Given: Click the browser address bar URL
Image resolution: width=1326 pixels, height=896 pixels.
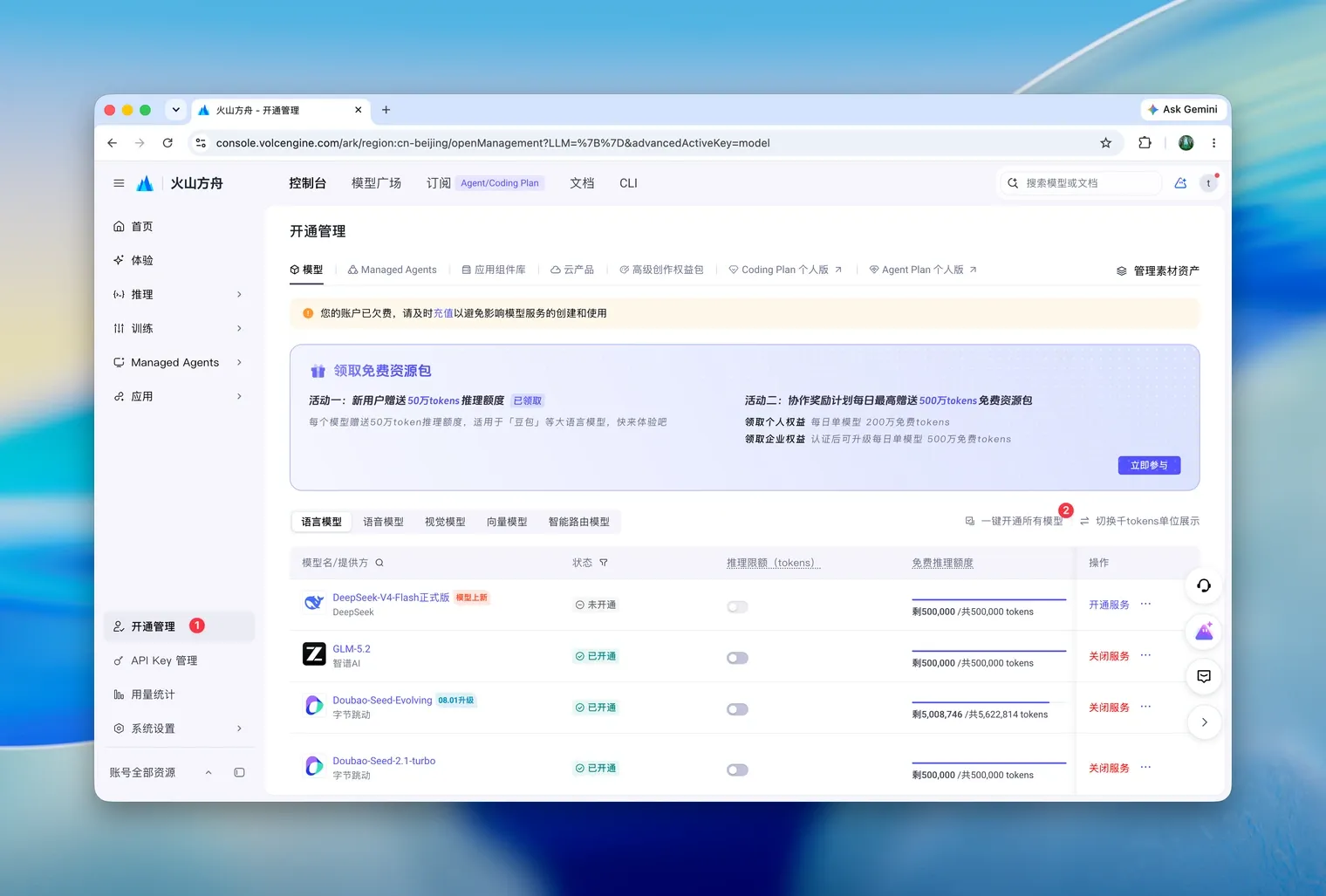Looking at the screenshot, I should (493, 143).
